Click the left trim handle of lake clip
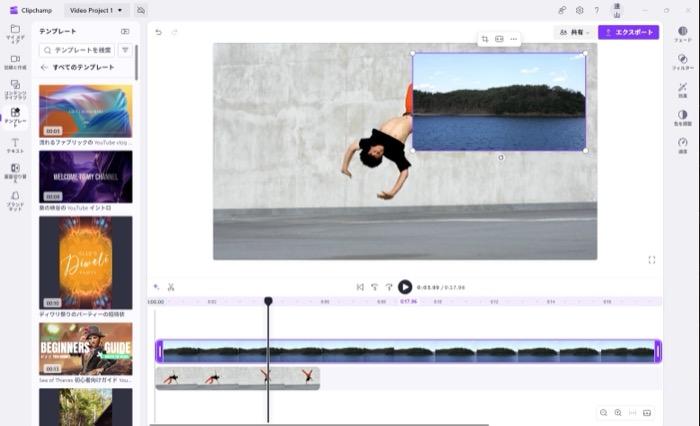Image resolution: width=700 pixels, height=426 pixels. [x=160, y=351]
